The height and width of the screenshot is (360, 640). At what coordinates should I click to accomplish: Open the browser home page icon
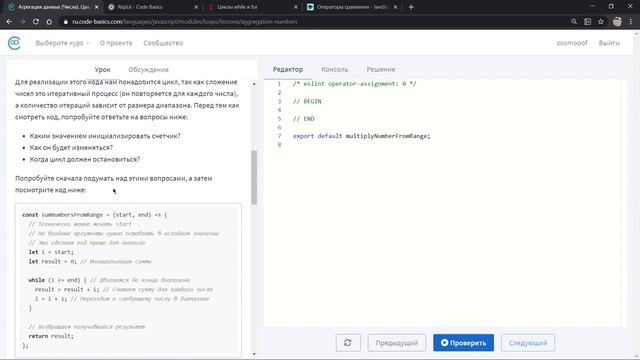click(49, 22)
